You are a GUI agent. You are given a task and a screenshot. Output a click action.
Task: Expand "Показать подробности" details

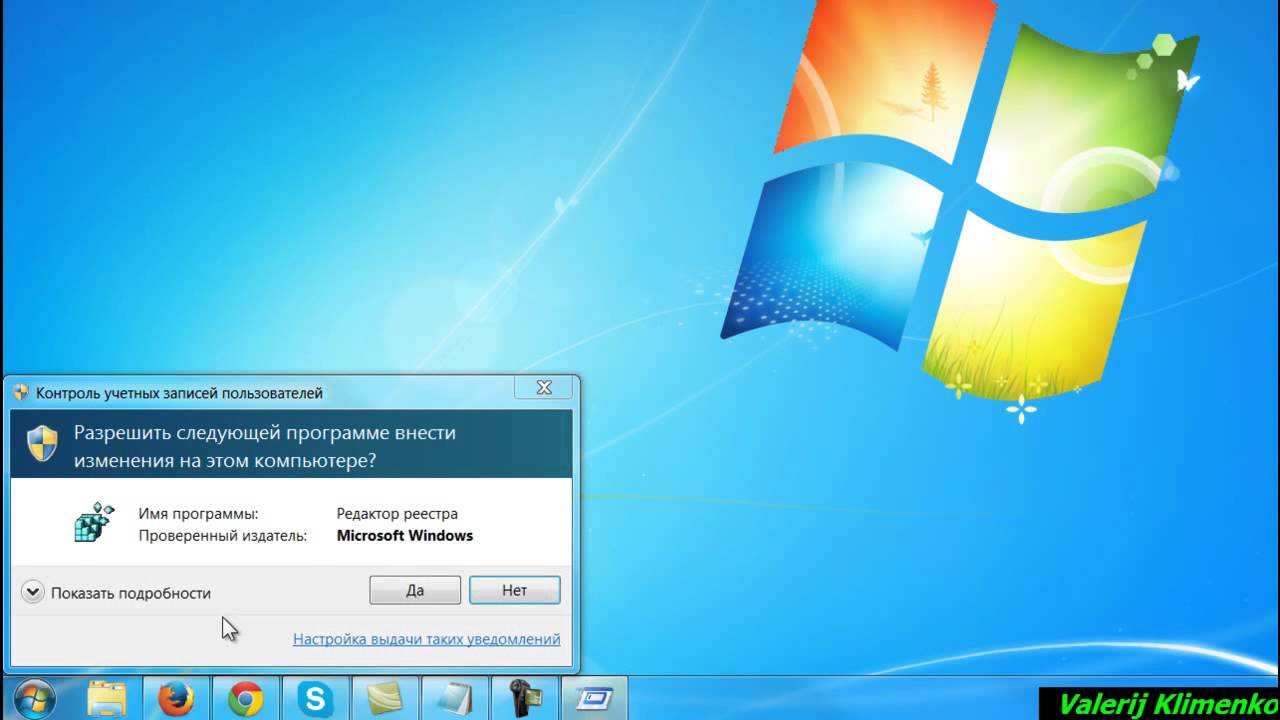pos(116,593)
